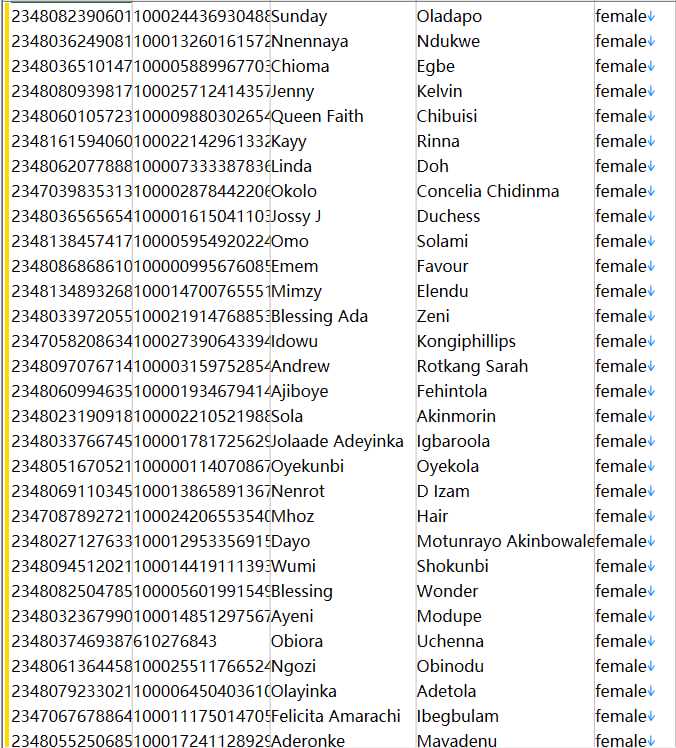Select the Rotkang Sarah last name cell
This screenshot has width=676, height=748.
(505, 366)
